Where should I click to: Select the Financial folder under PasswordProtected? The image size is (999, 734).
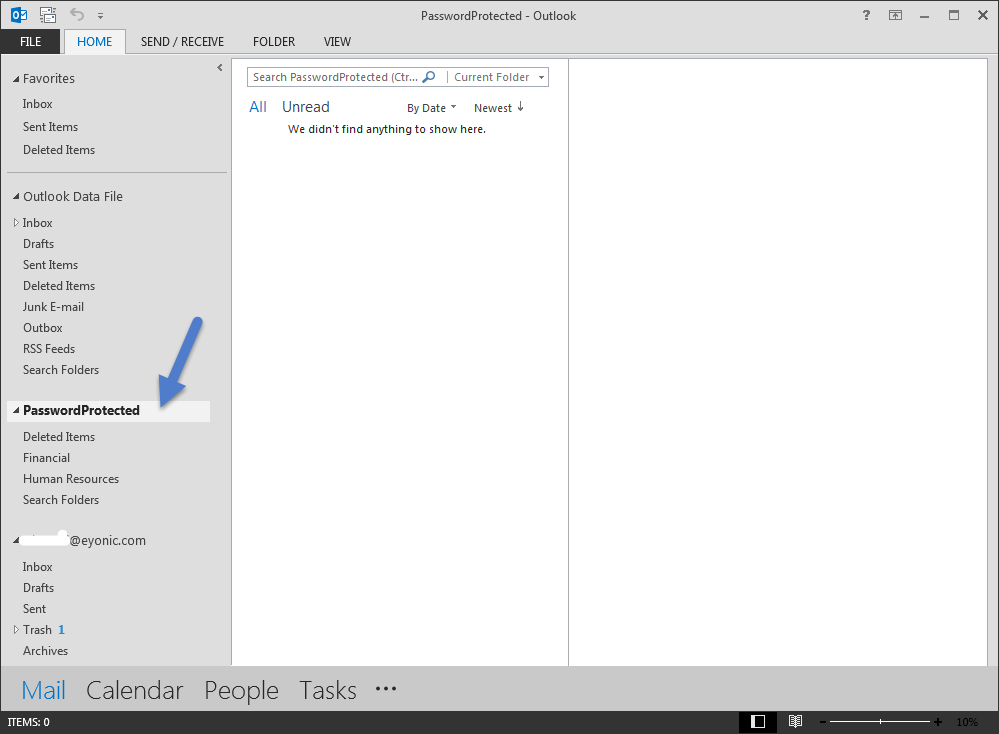pos(46,457)
